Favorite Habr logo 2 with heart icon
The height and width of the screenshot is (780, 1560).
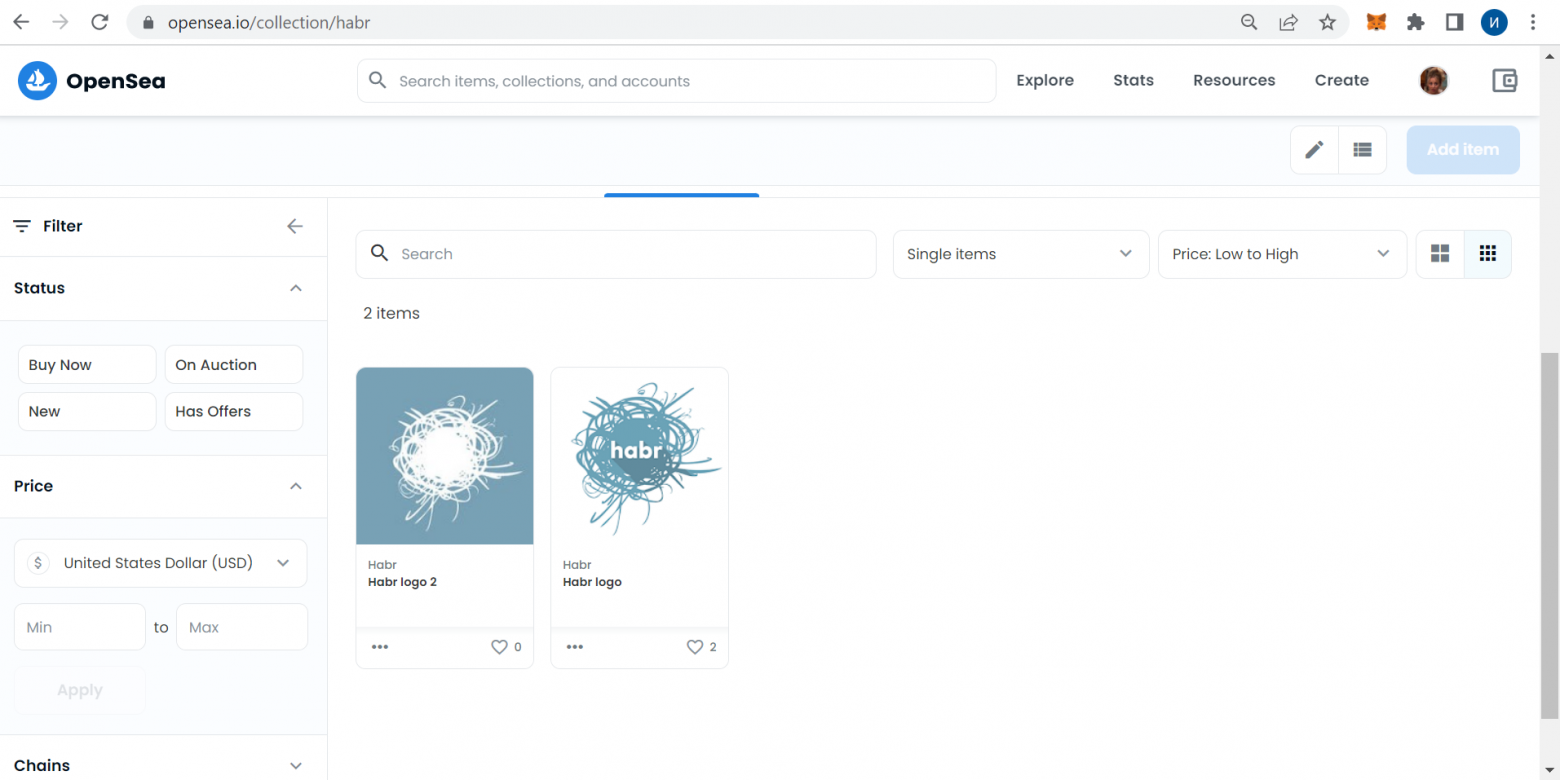tap(499, 647)
